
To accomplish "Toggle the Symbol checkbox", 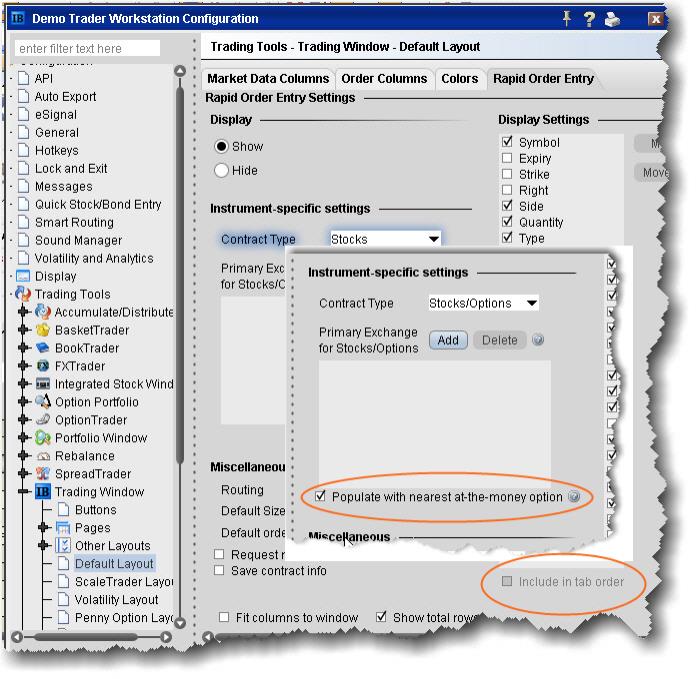I will (507, 142).
